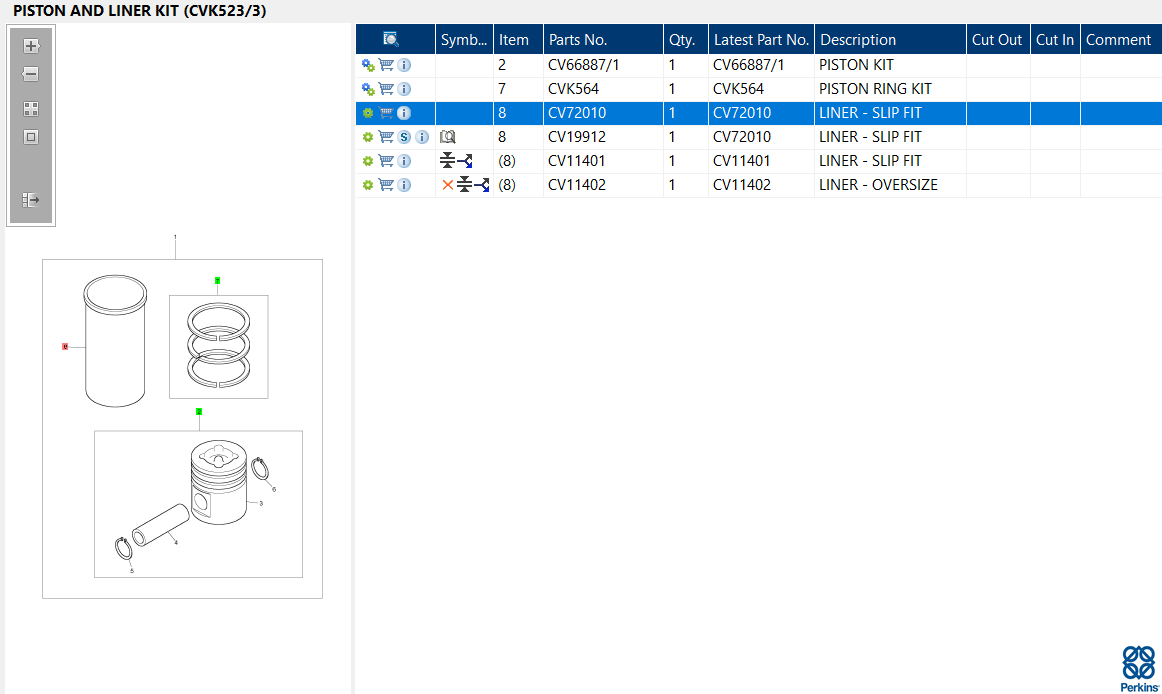
Task: Add CV19912 liner to cart
Action: point(386,137)
